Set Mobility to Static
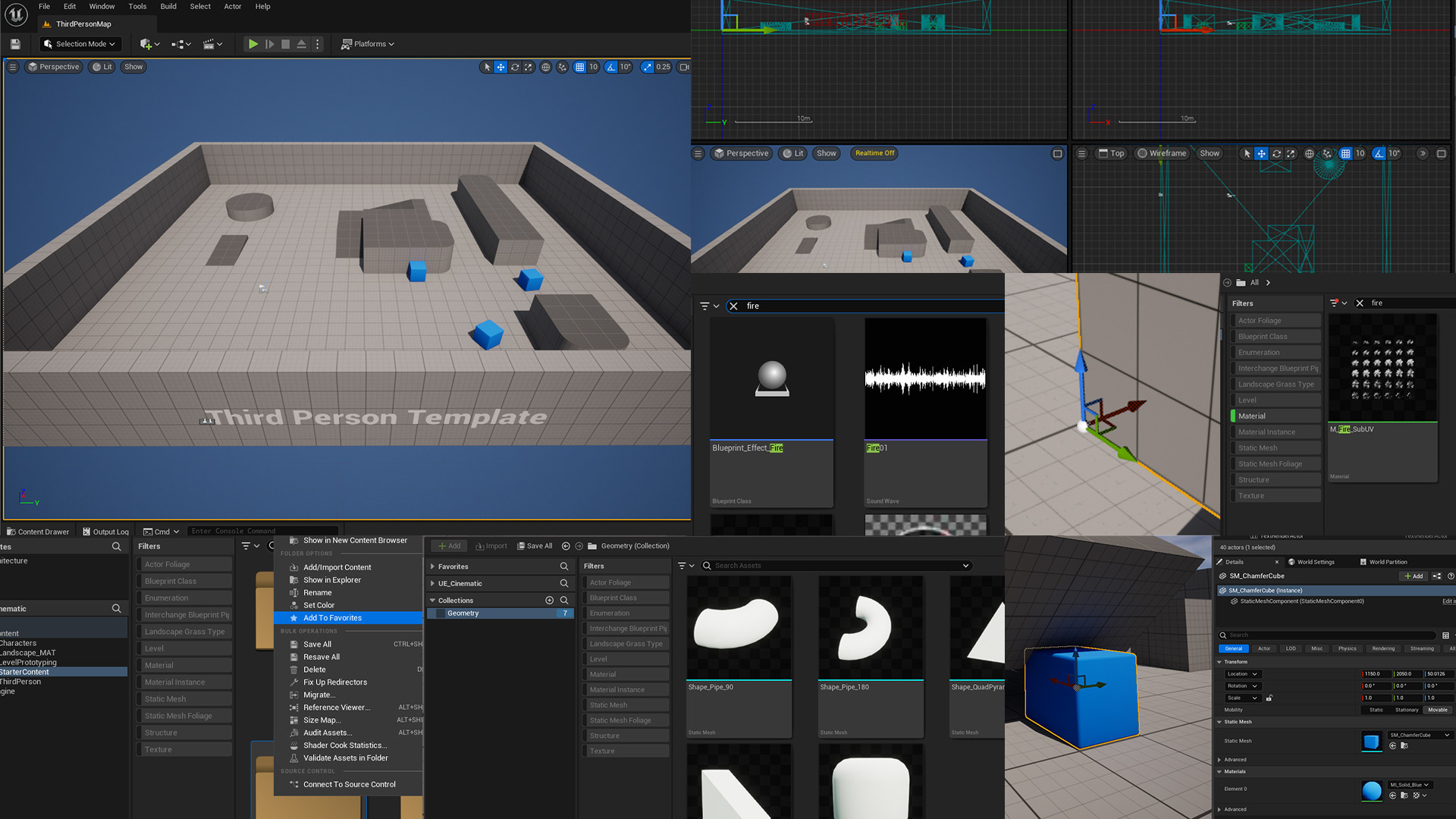The image size is (1456, 819). [1376, 710]
